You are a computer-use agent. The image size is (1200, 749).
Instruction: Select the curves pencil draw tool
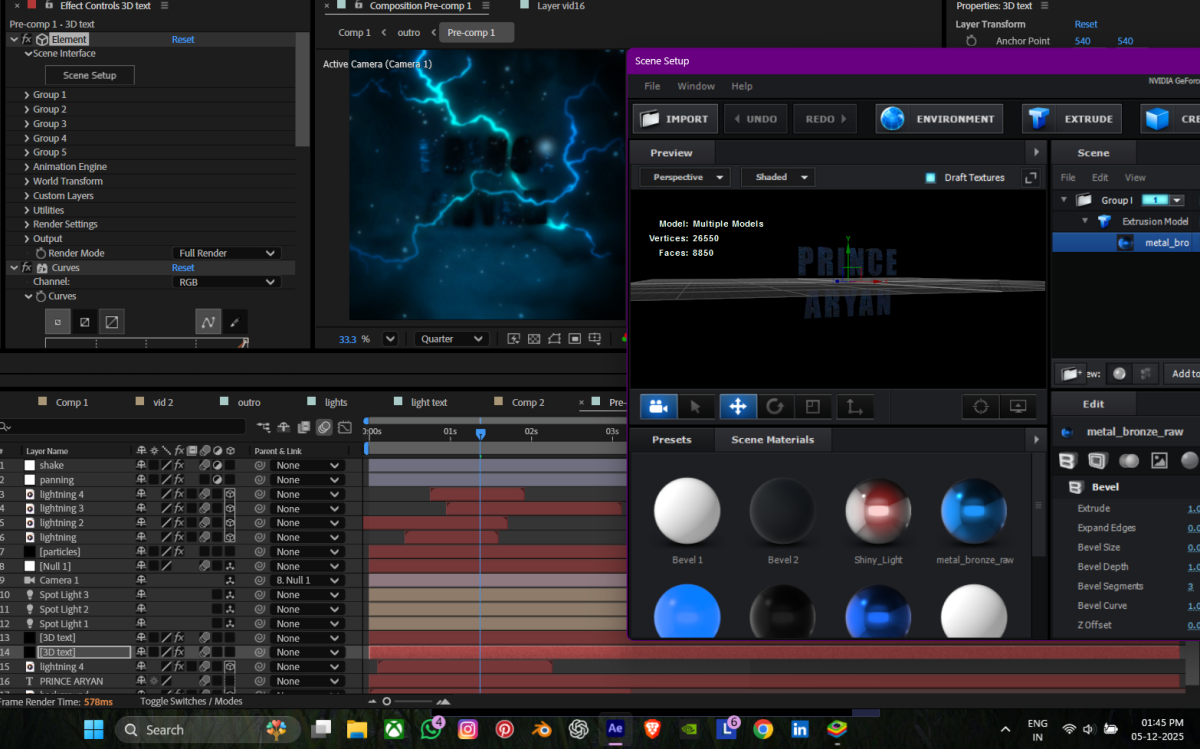point(234,322)
